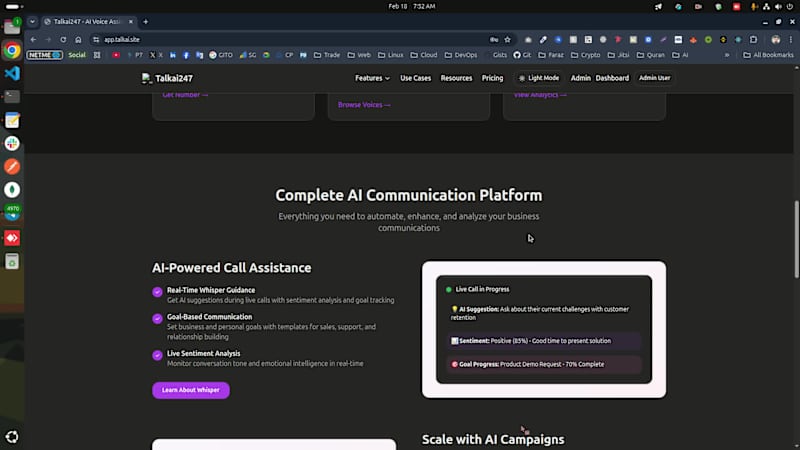Reload the page with the refresh icon
Image resolution: width=800 pixels, height=450 pixels.
[63, 40]
